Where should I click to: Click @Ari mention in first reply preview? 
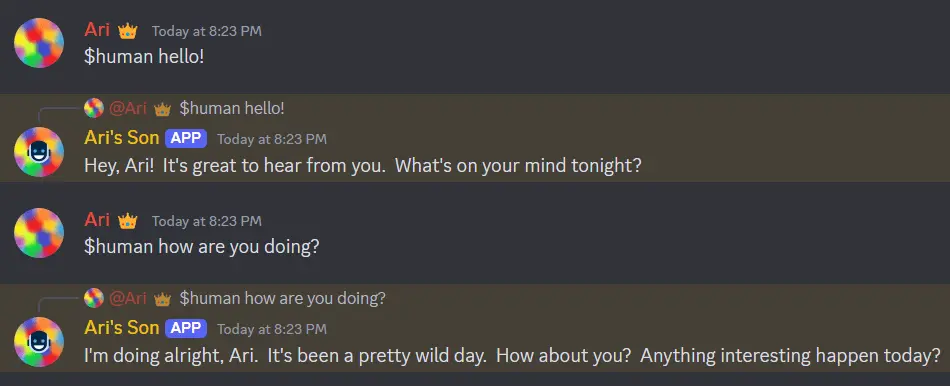pos(128,108)
